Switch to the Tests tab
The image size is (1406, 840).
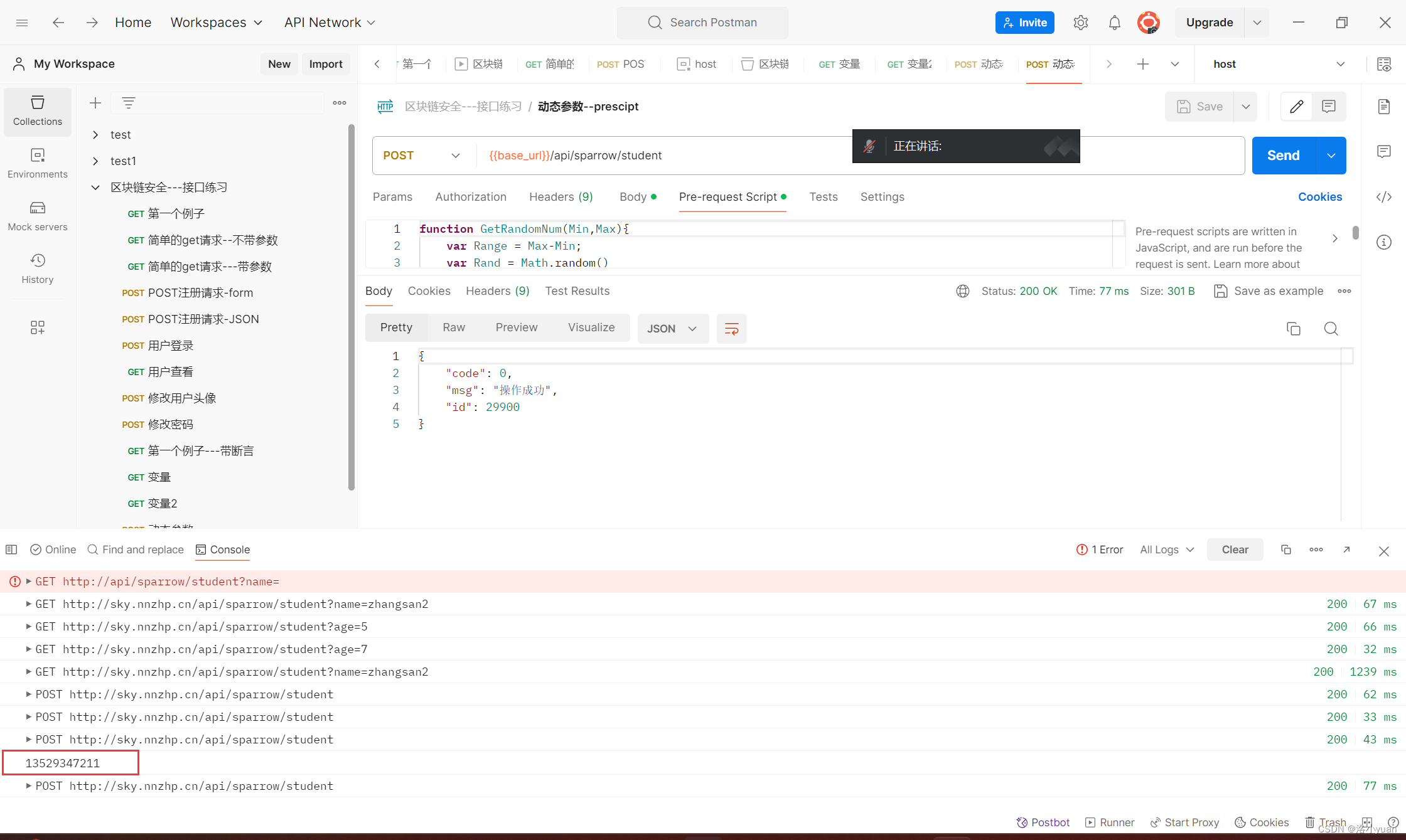[x=823, y=197]
